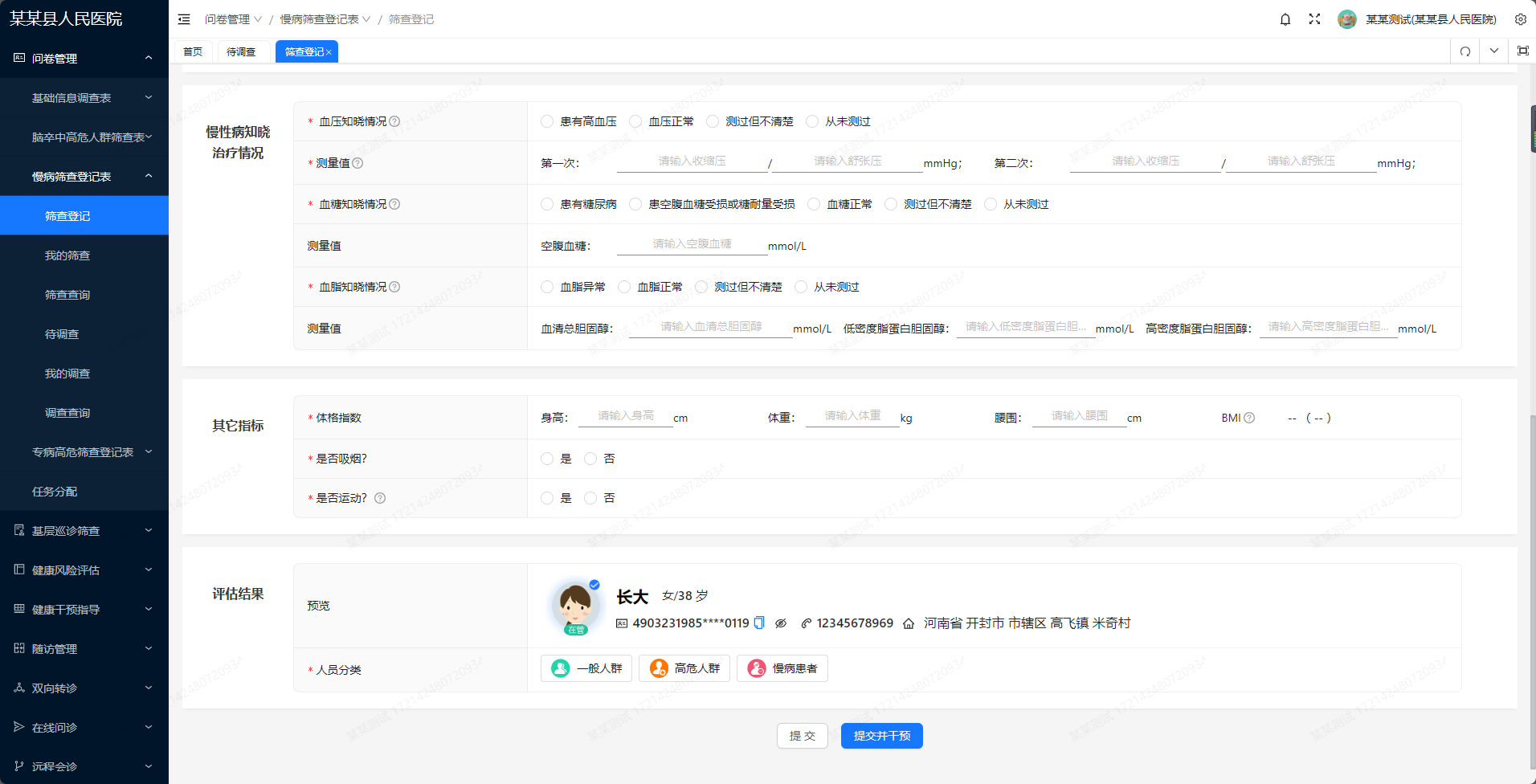Maximize the content area with the frame icon
Image resolution: width=1536 pixels, height=784 pixels.
coord(1522,51)
